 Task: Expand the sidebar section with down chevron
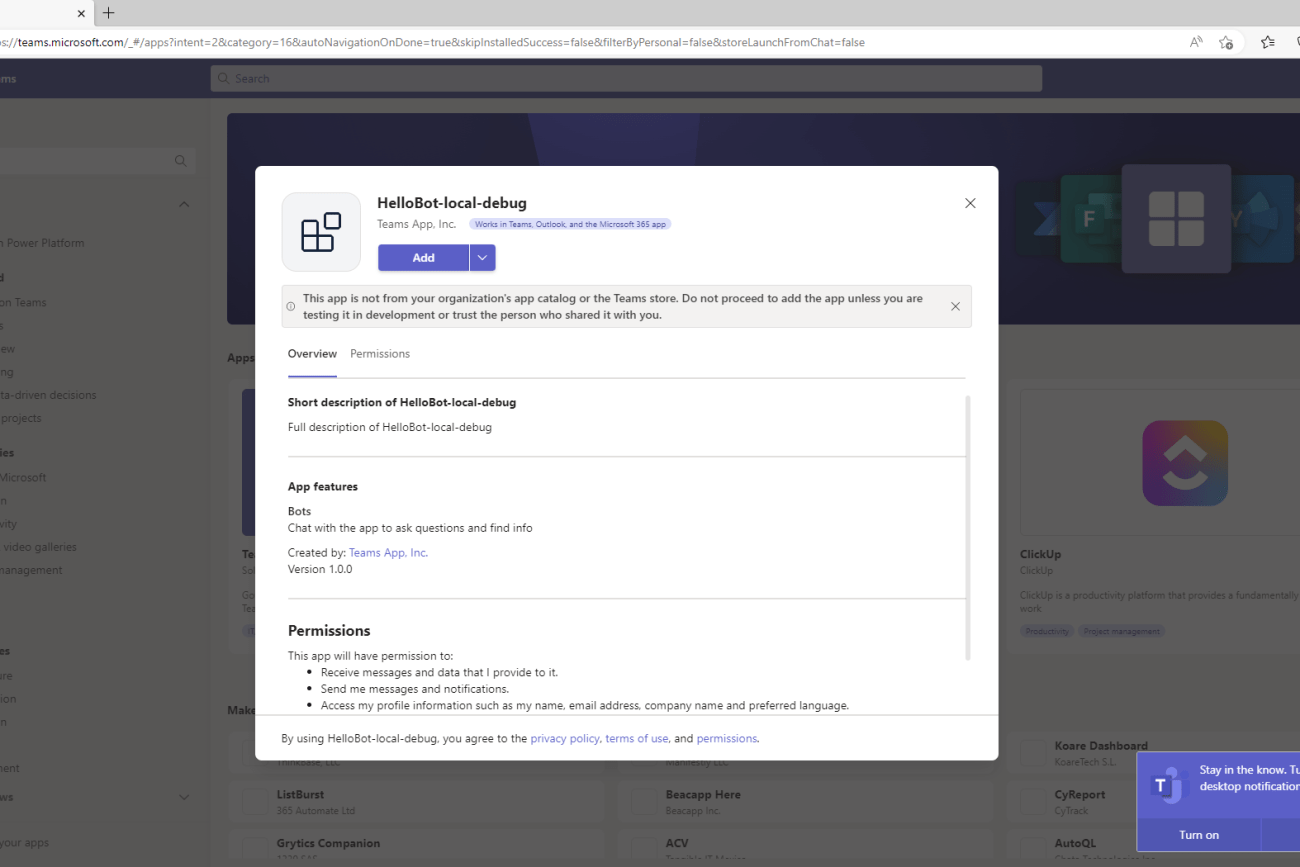pos(184,797)
